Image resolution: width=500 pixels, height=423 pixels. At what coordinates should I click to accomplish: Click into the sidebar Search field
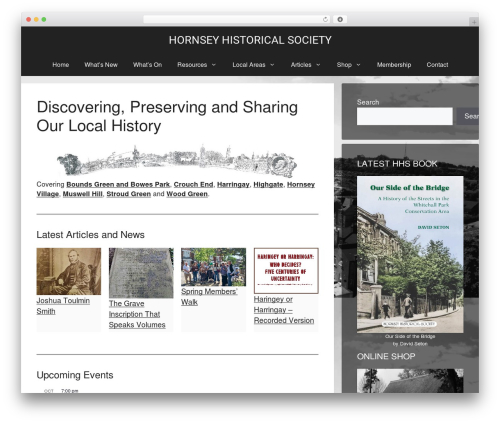tap(405, 116)
